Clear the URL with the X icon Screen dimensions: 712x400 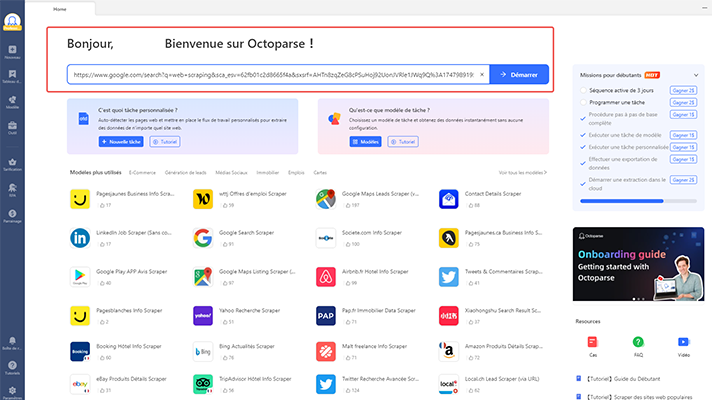pyautogui.click(x=482, y=74)
